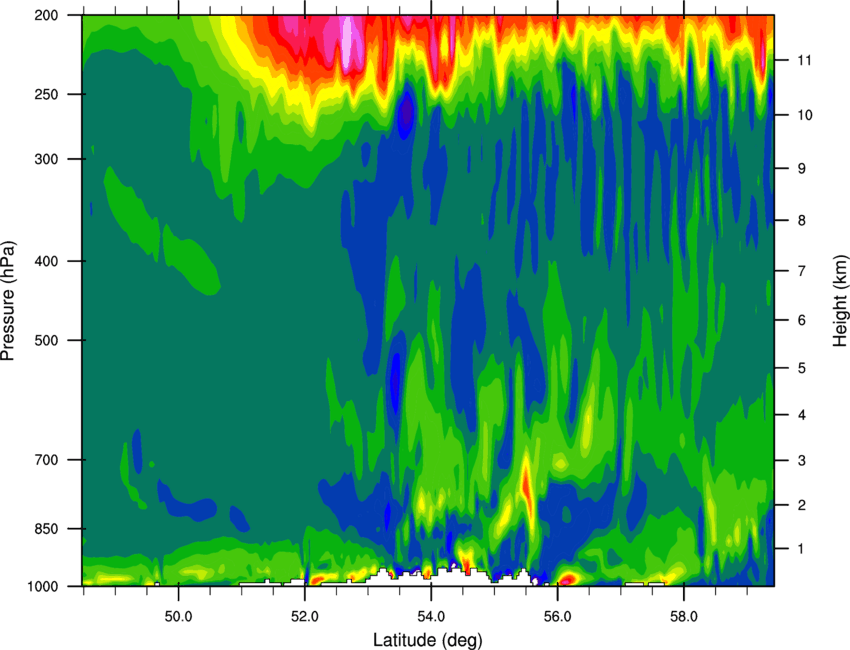Click the 7 km height label
The height and width of the screenshot is (650, 850).
point(802,271)
